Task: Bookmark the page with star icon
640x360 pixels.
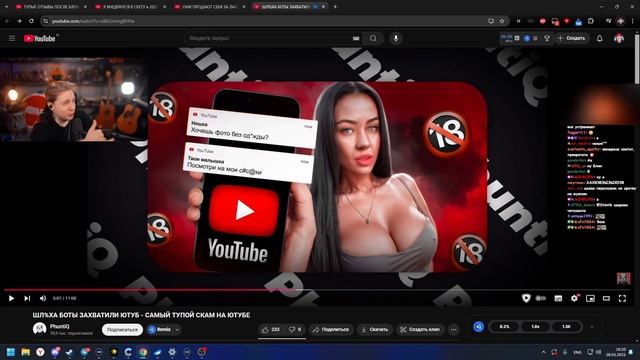Action: [502, 21]
